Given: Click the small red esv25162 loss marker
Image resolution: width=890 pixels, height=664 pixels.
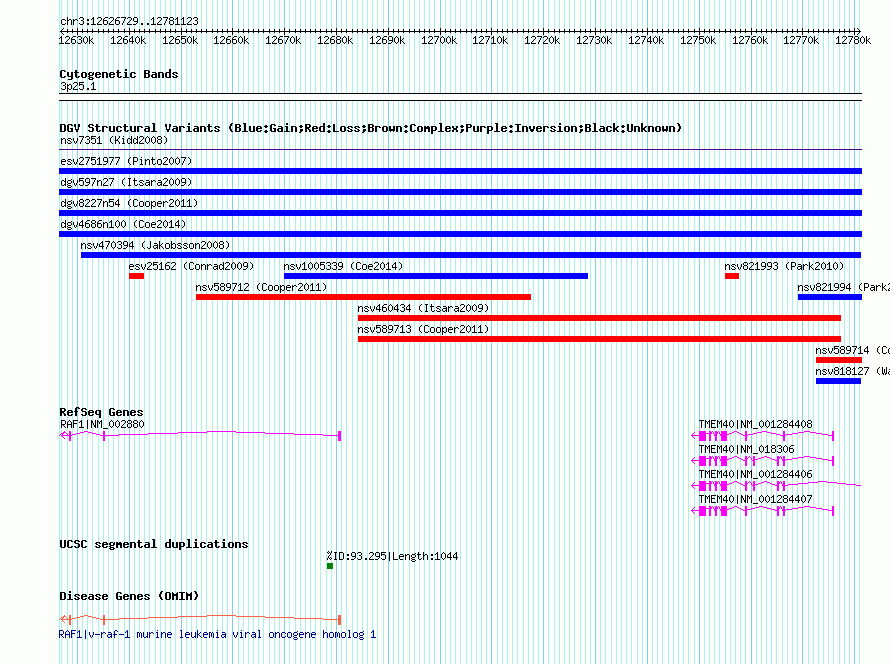Looking at the screenshot, I should pos(136,276).
